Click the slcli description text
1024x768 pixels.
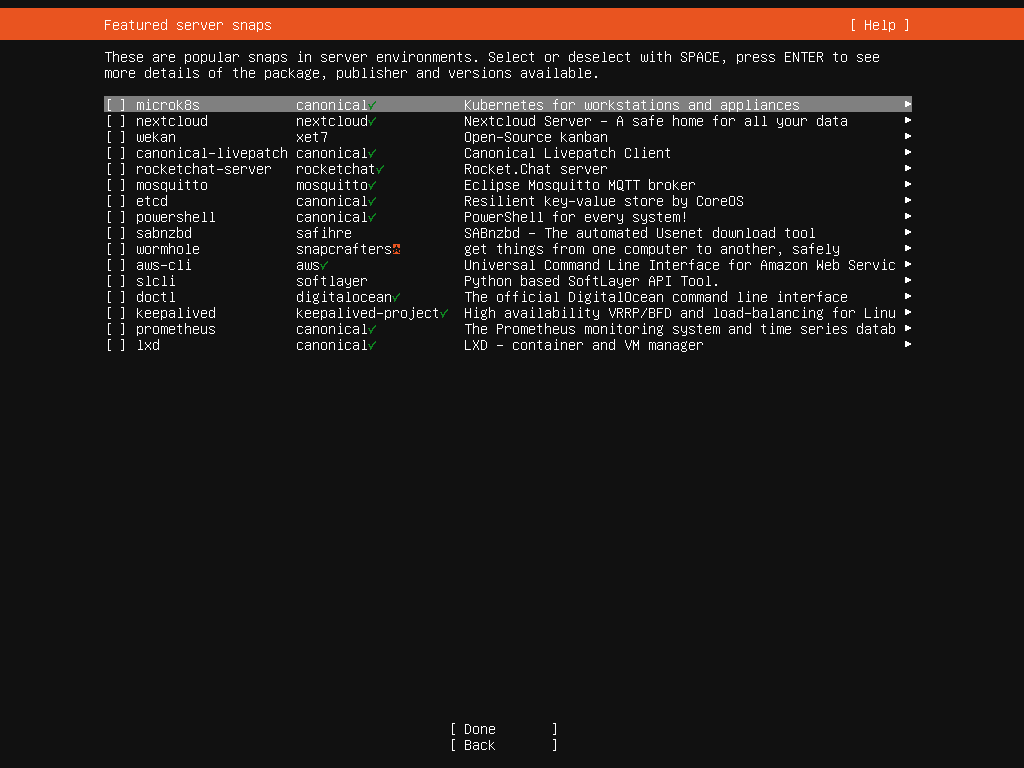point(591,281)
